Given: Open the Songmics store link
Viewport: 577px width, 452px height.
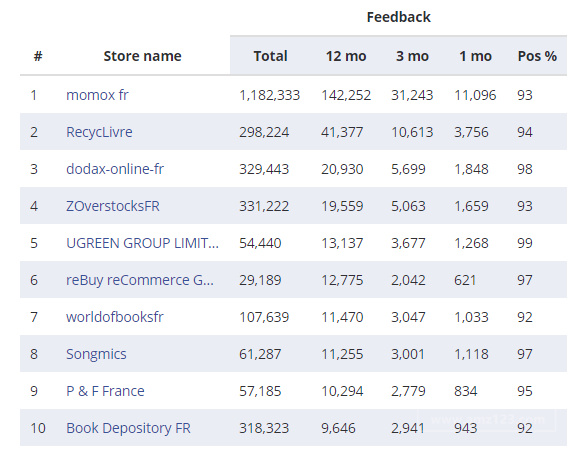Looking at the screenshot, I should click(96, 354).
